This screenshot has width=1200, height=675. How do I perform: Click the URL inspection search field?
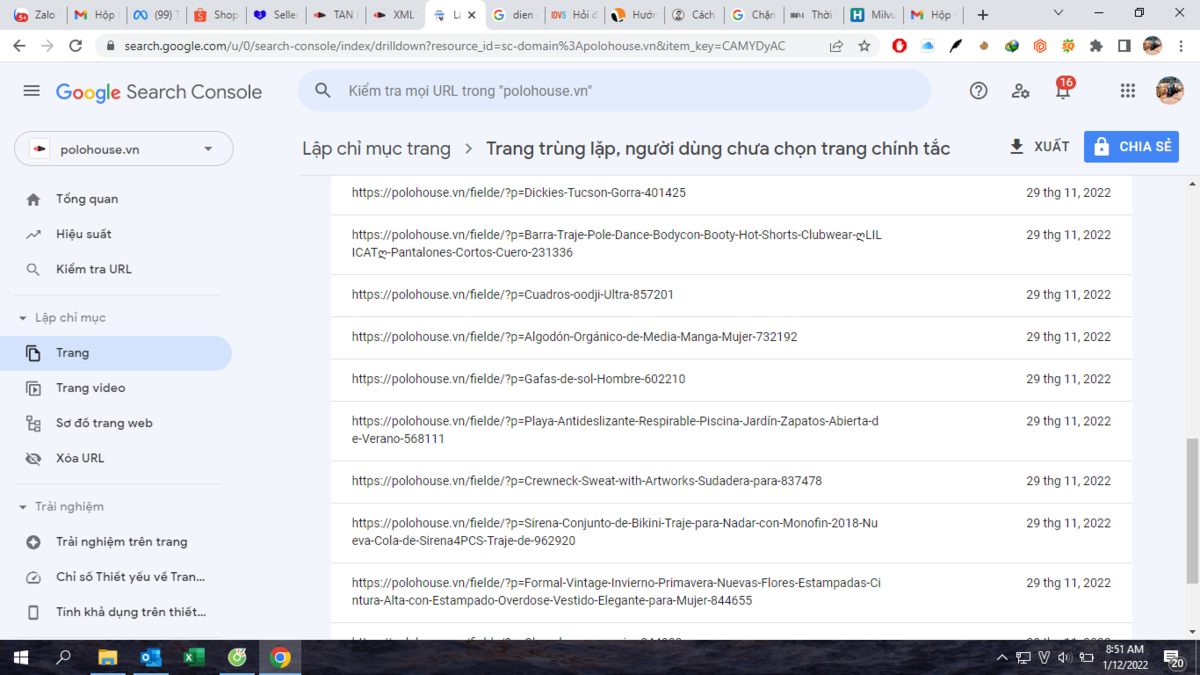point(614,91)
